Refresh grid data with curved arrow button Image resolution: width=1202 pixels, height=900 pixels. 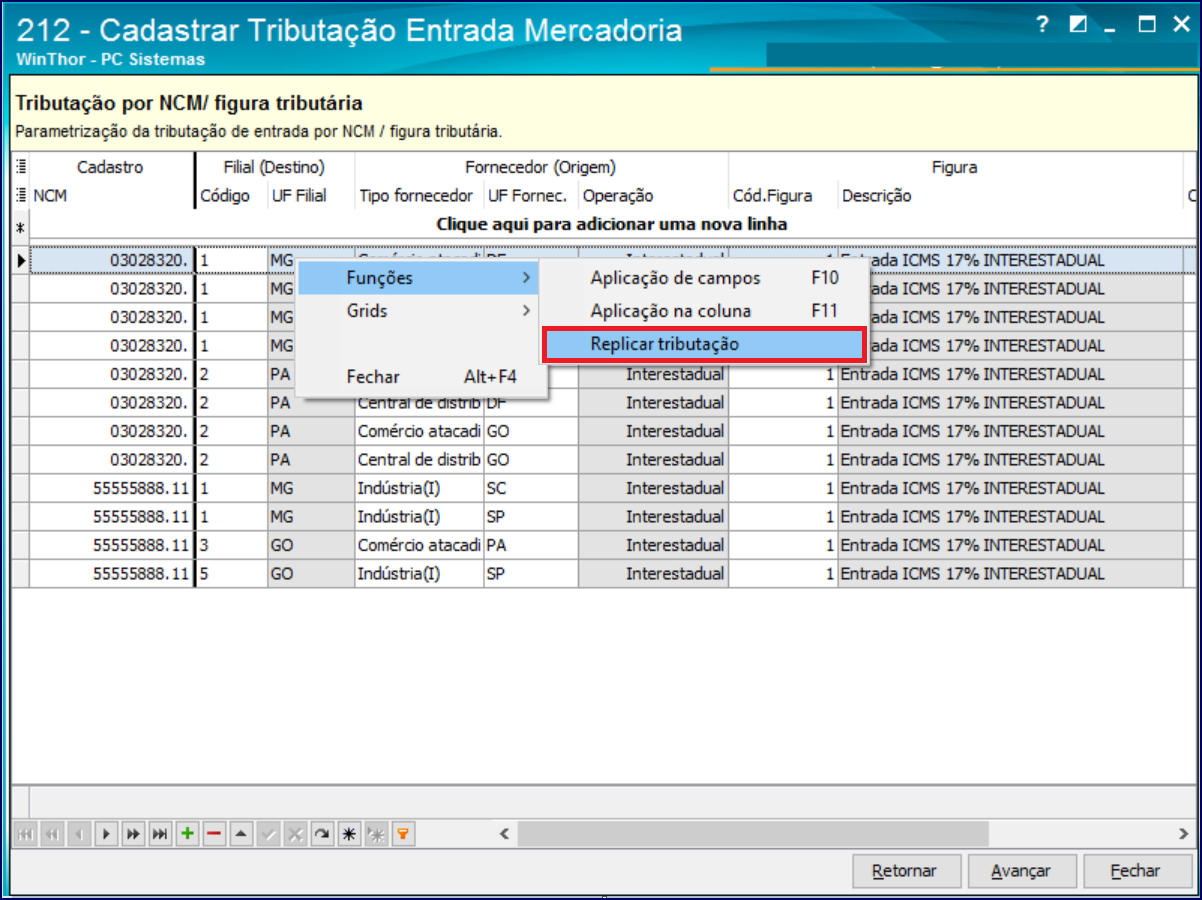coord(322,834)
